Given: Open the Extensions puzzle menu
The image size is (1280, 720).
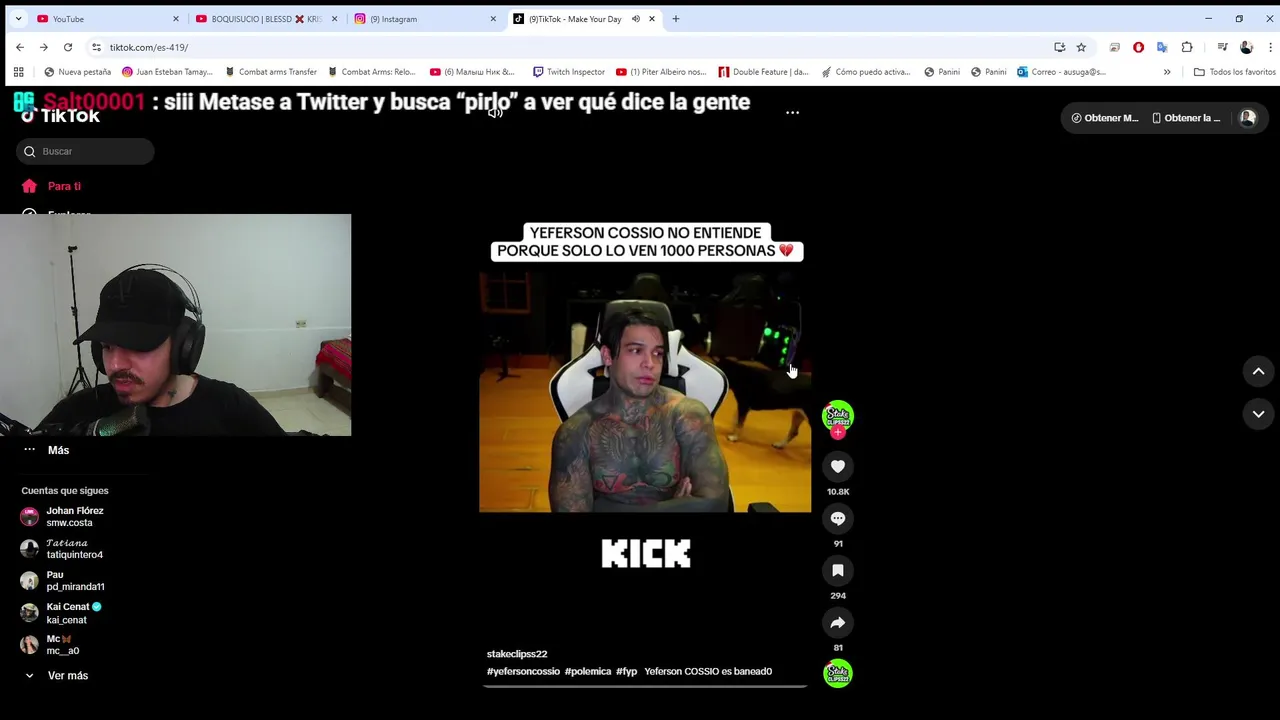Looking at the screenshot, I should click(x=1187, y=47).
